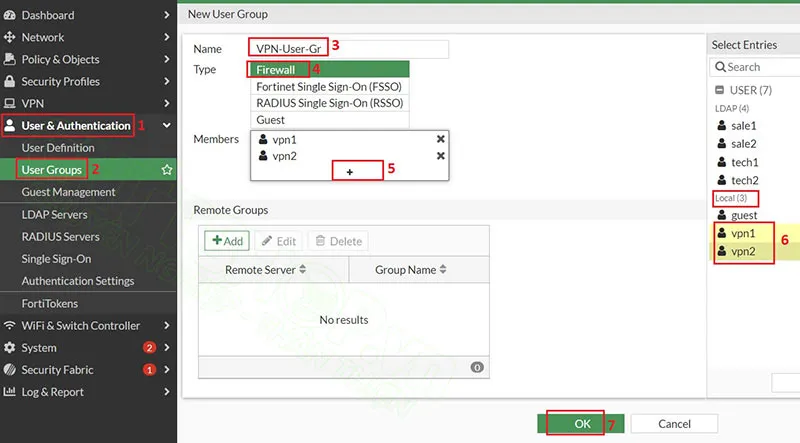Click the Security Profiles lock icon
The height and width of the screenshot is (443, 800).
pyautogui.click(x=9, y=81)
